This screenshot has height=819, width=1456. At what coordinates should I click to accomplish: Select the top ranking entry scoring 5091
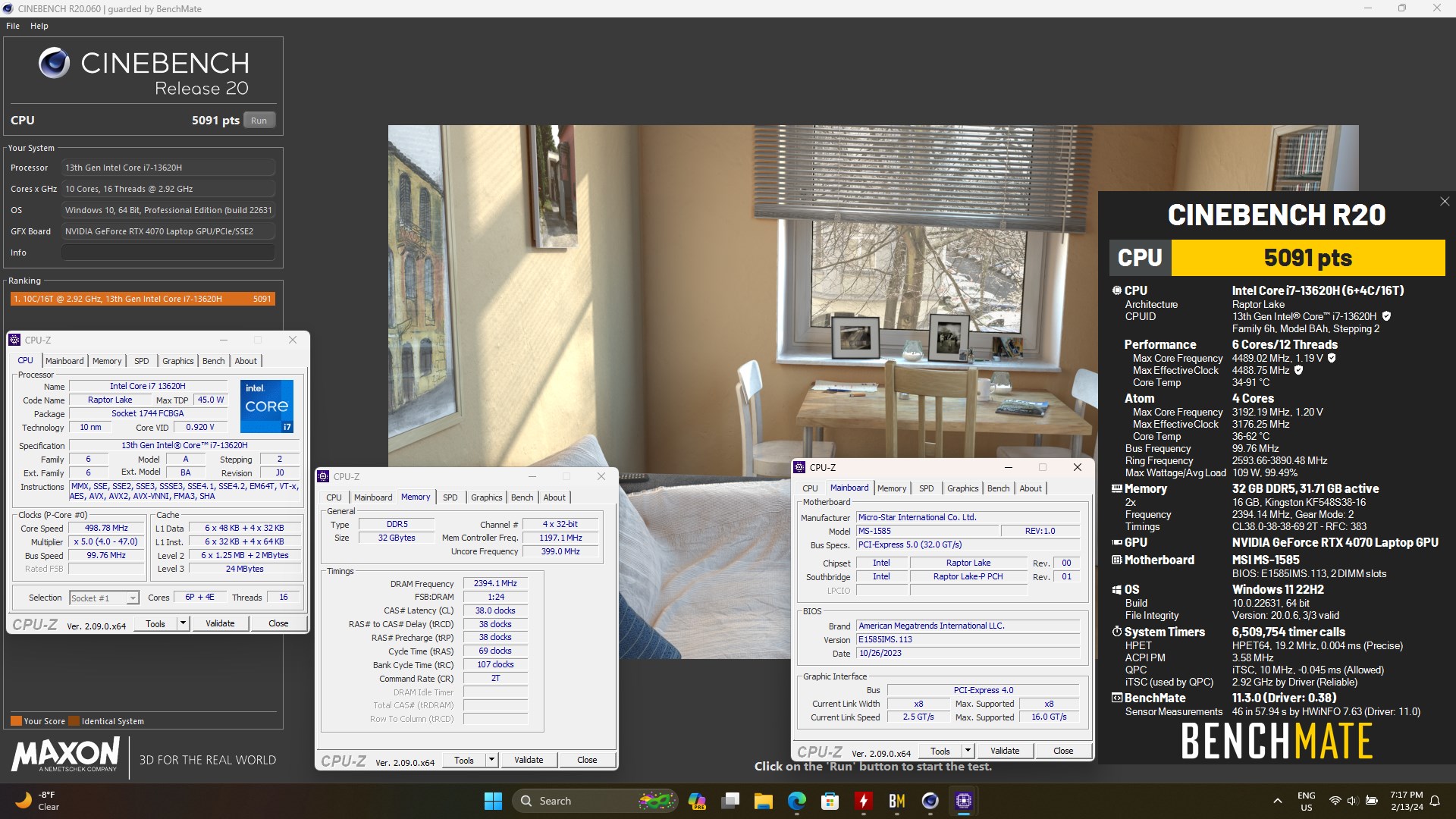pyautogui.click(x=143, y=299)
